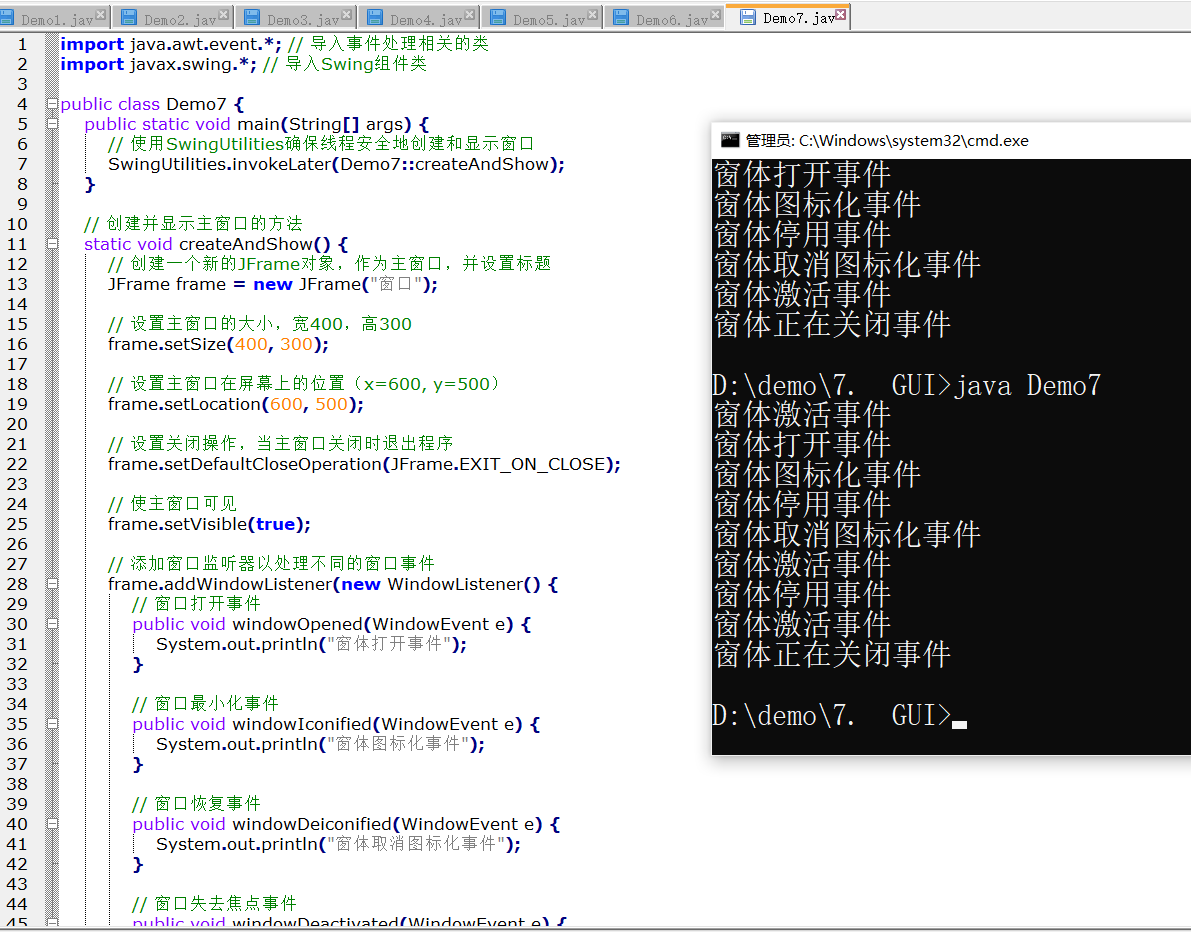Click the disk icon on Demo7.java tab
Screen dimensions: 1191x932
click(x=747, y=17)
